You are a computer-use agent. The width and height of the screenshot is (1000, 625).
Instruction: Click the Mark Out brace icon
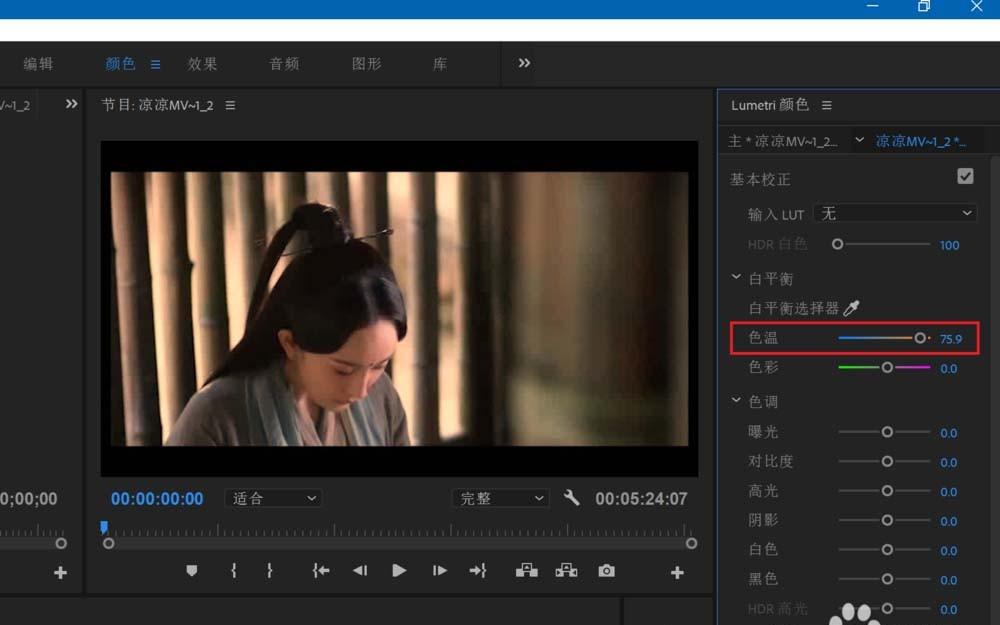click(x=268, y=570)
